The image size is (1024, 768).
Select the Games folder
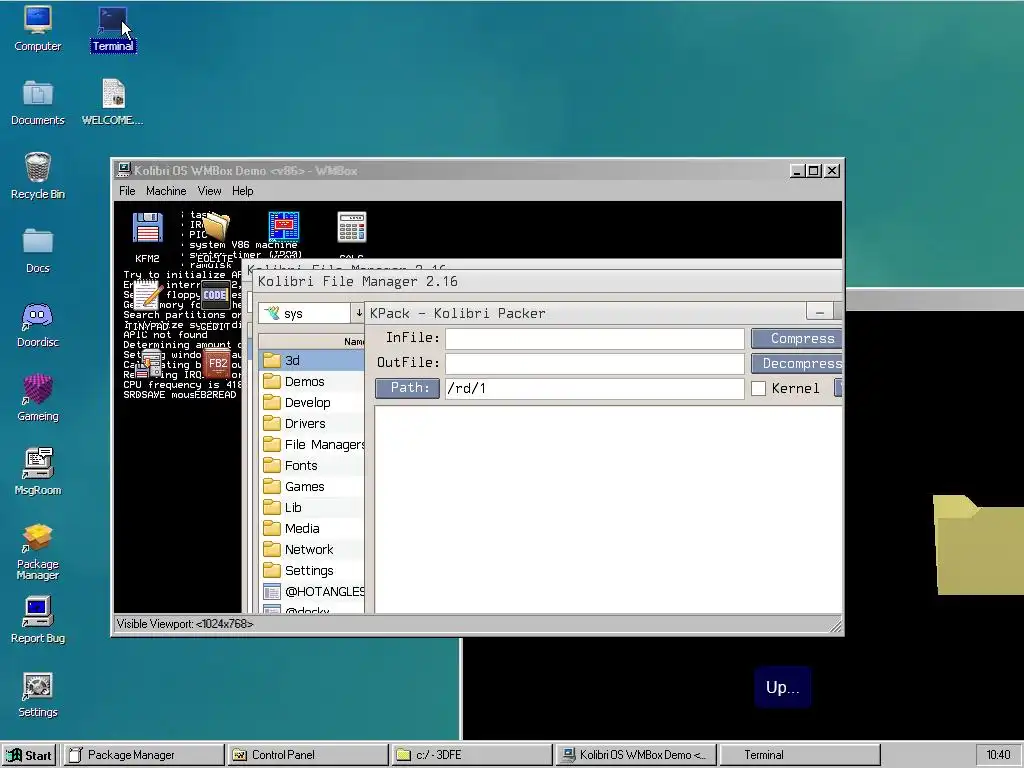(x=312, y=487)
